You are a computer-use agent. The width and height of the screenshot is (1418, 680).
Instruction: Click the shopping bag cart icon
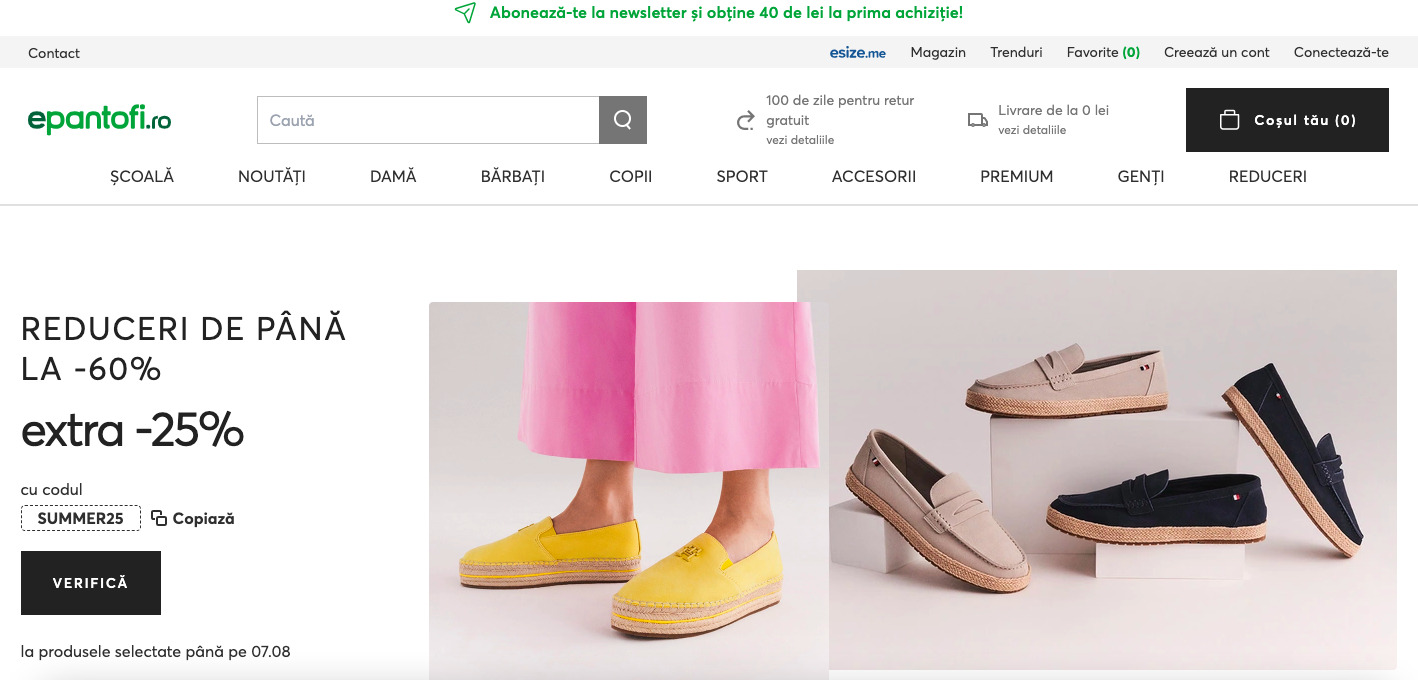click(x=1229, y=120)
